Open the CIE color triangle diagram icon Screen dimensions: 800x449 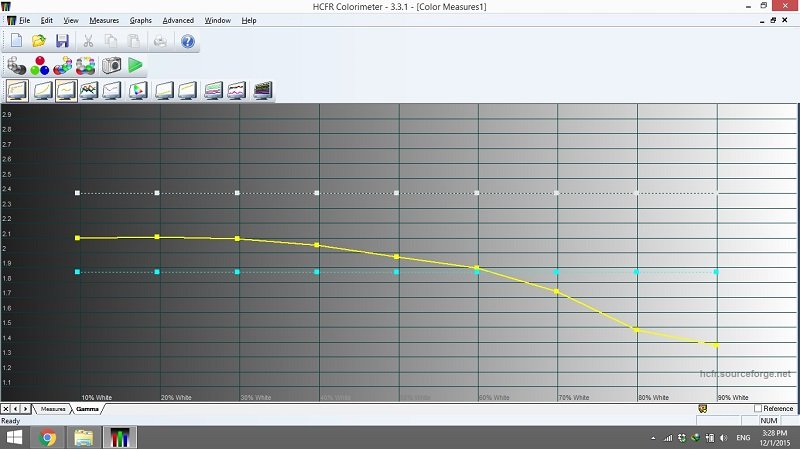click(x=138, y=91)
